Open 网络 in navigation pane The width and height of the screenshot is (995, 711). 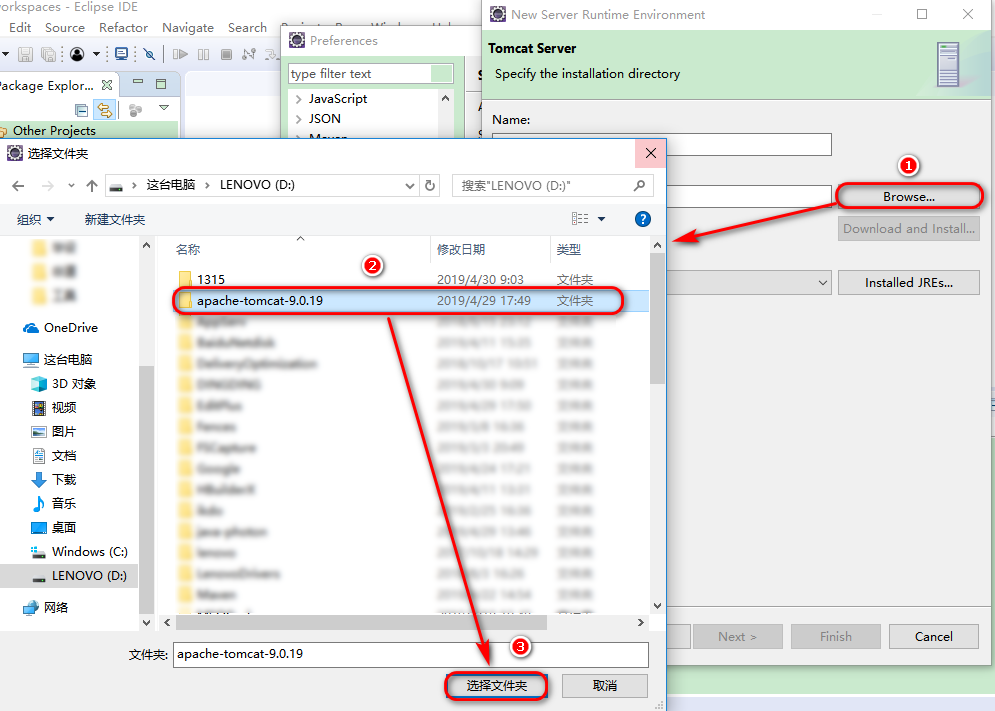pos(46,608)
